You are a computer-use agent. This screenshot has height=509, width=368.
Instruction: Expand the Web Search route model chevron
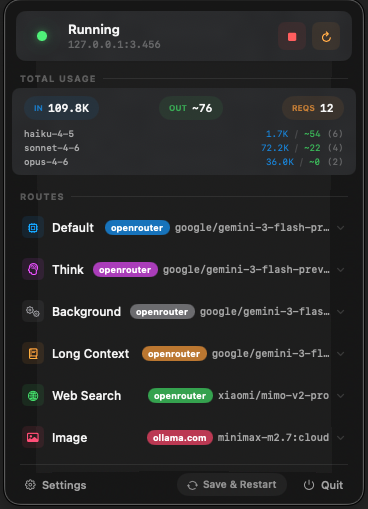340,396
